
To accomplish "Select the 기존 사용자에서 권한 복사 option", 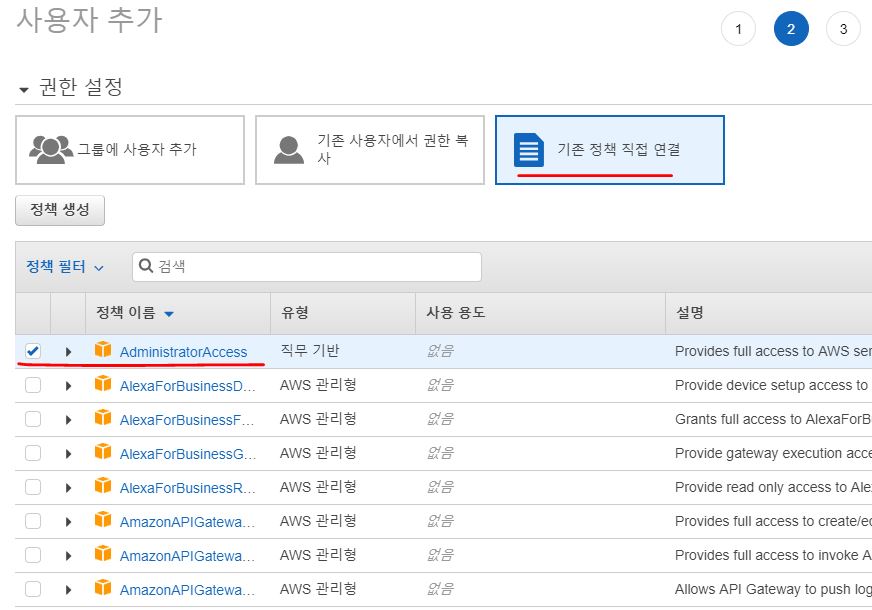I will click(x=370, y=150).
